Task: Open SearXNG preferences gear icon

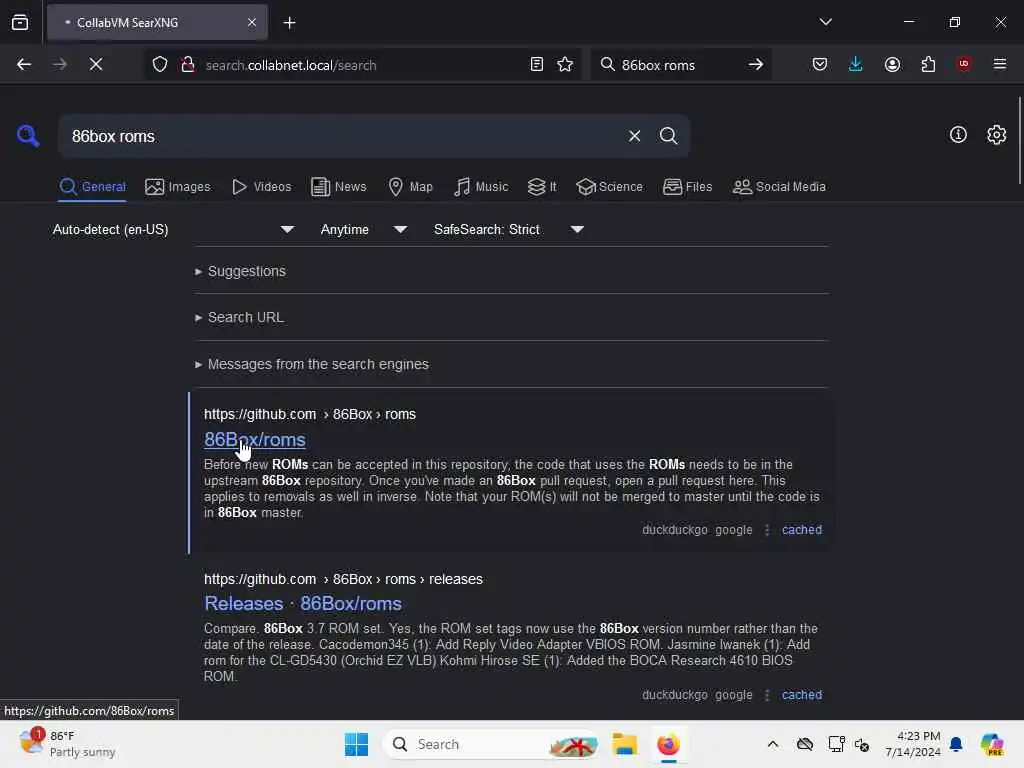Action: (996, 135)
